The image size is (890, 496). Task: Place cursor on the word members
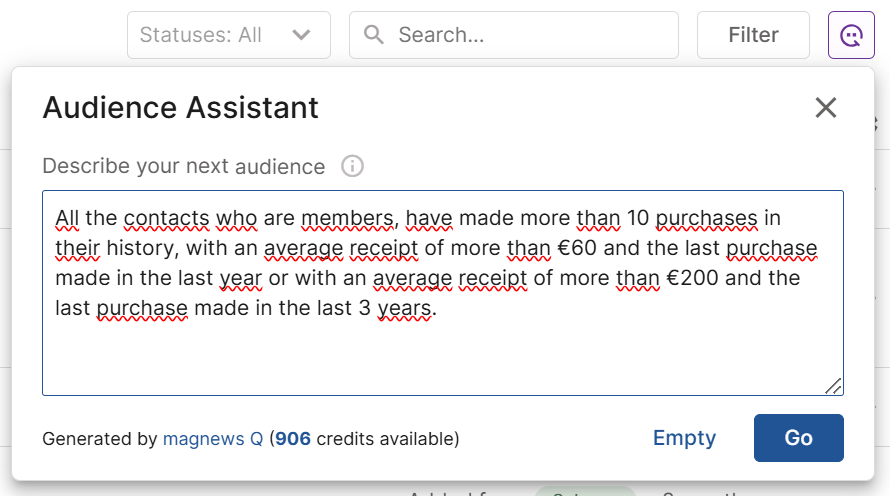347,218
